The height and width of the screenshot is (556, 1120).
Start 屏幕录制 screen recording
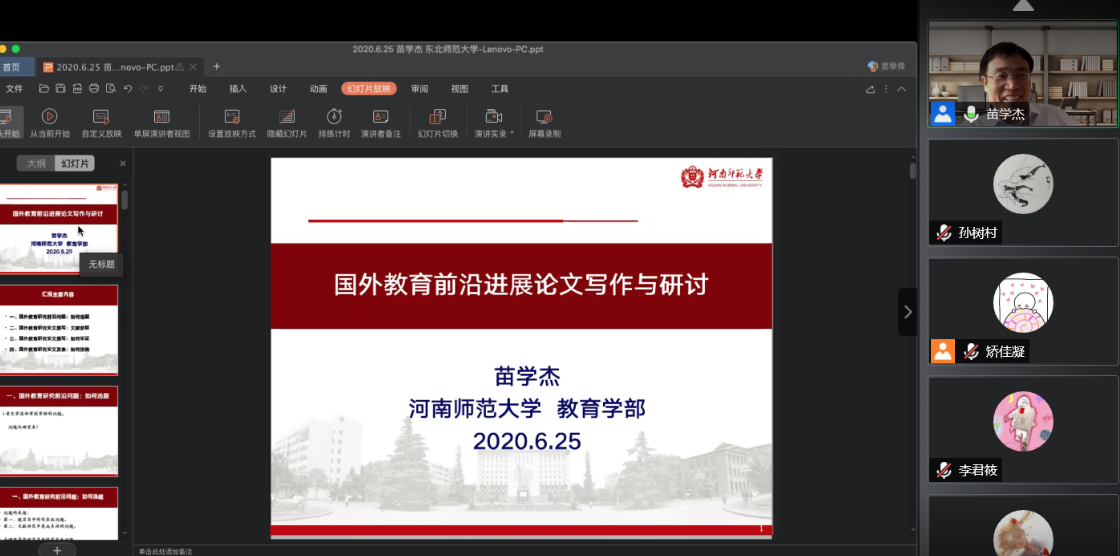pos(544,117)
